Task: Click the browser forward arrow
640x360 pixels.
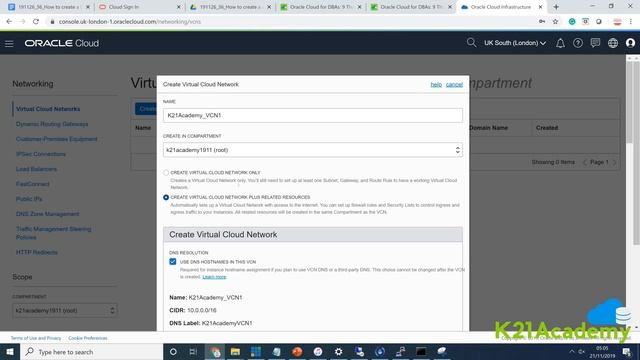Action: coord(22,22)
